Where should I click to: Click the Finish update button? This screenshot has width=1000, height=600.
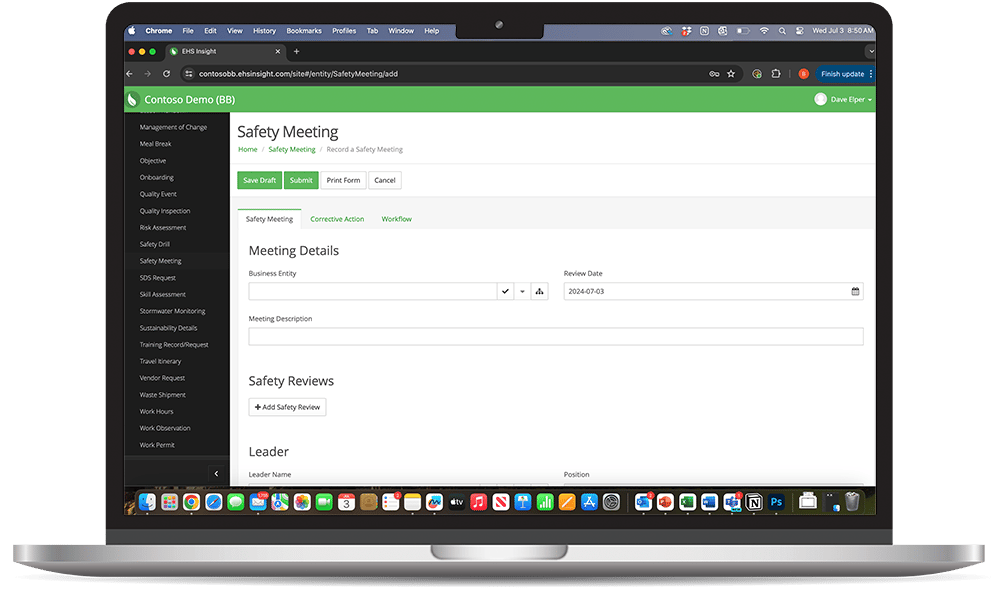pyautogui.click(x=842, y=74)
